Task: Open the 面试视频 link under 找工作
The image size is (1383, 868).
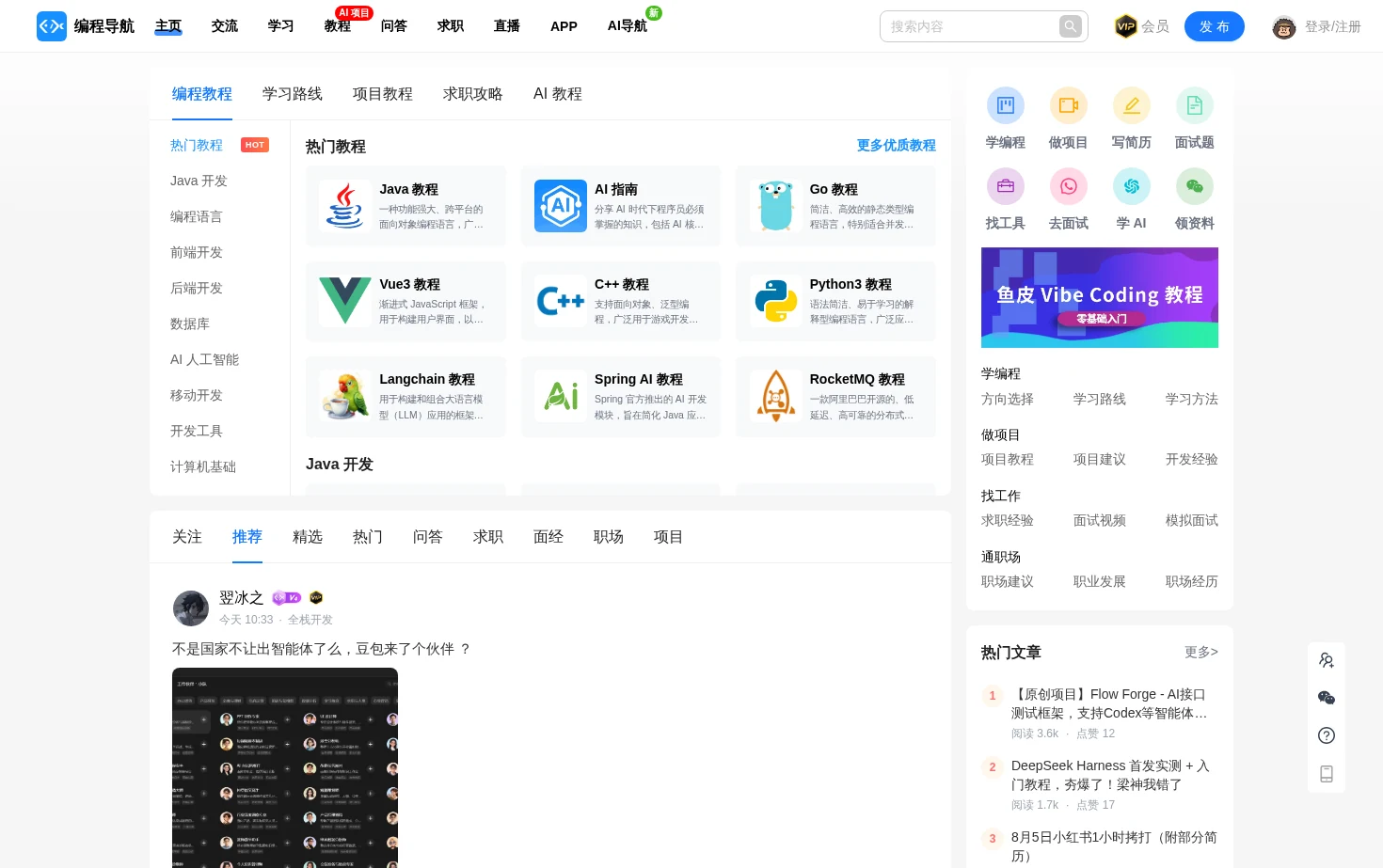Action: [x=1100, y=520]
